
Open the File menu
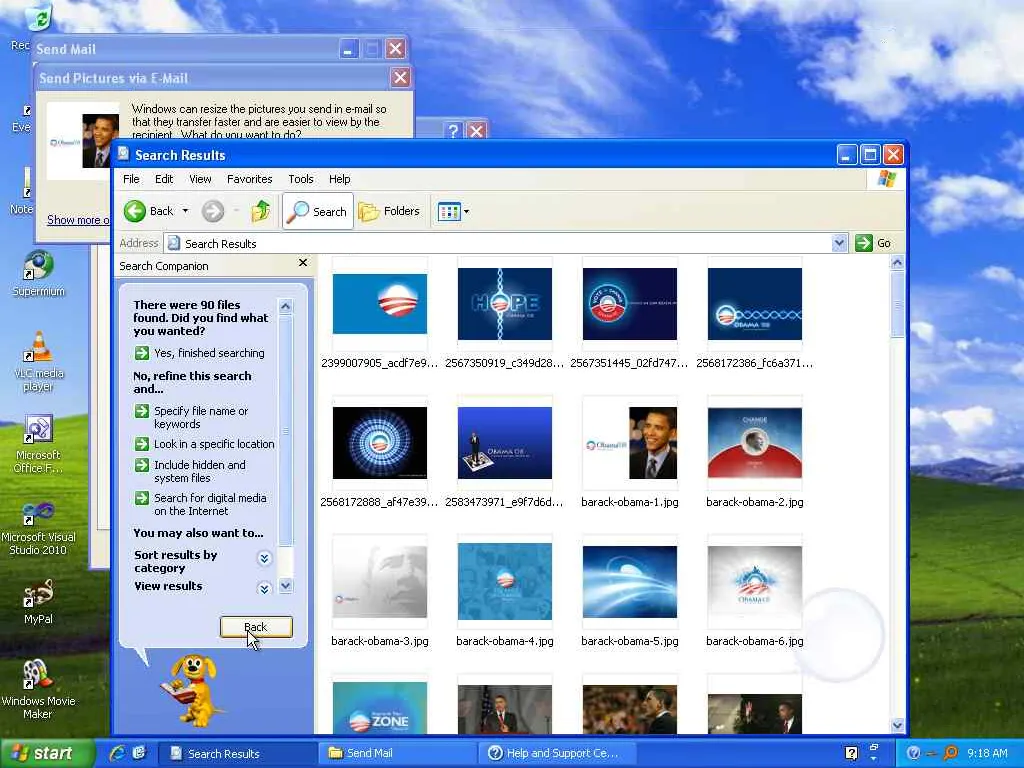tap(131, 179)
